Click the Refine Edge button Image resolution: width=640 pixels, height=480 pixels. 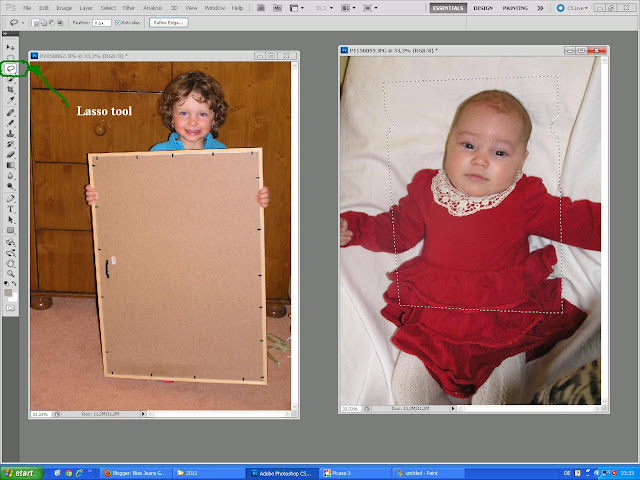pyautogui.click(x=169, y=23)
